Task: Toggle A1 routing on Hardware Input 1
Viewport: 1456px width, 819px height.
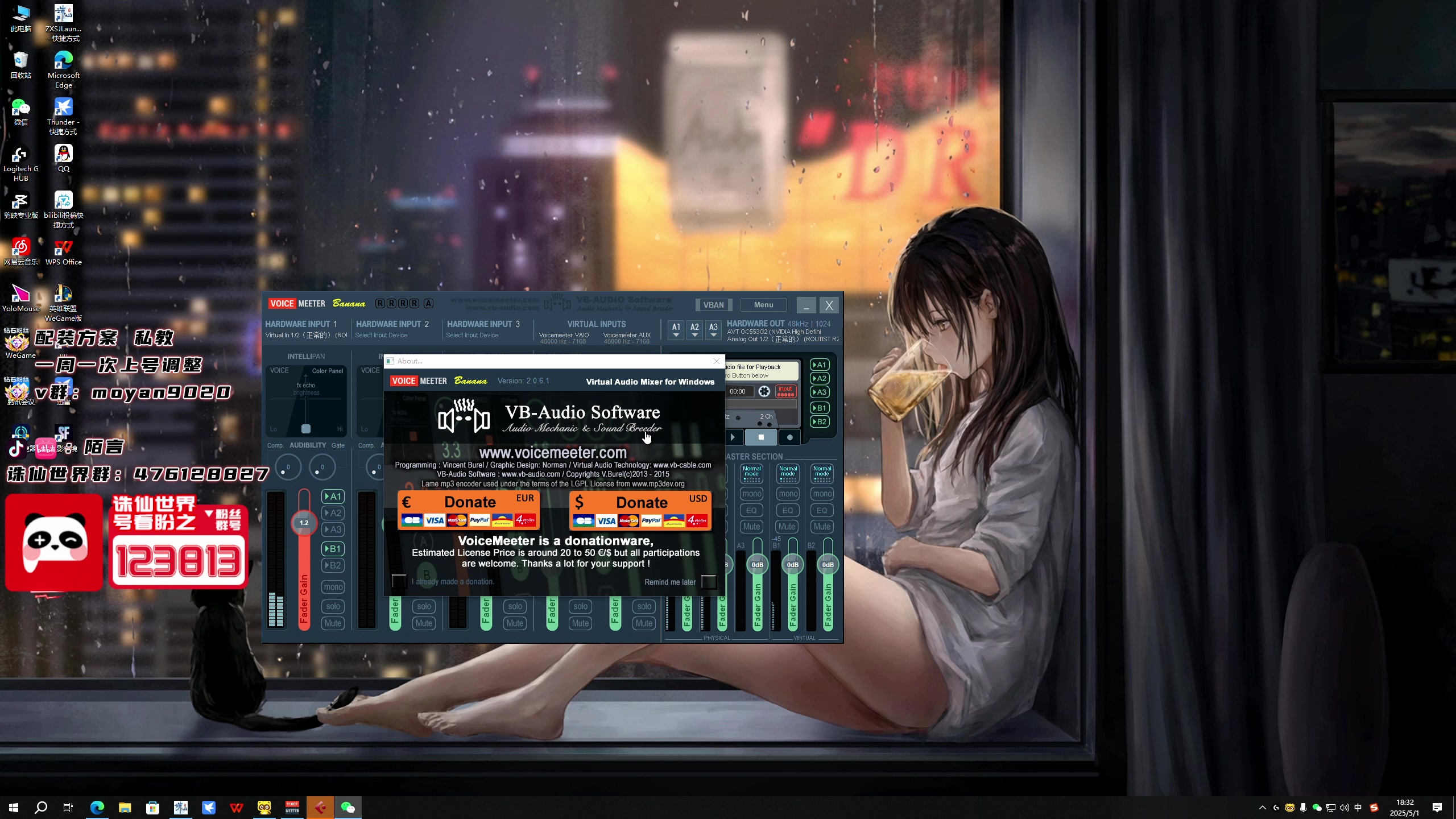Action: point(333,497)
